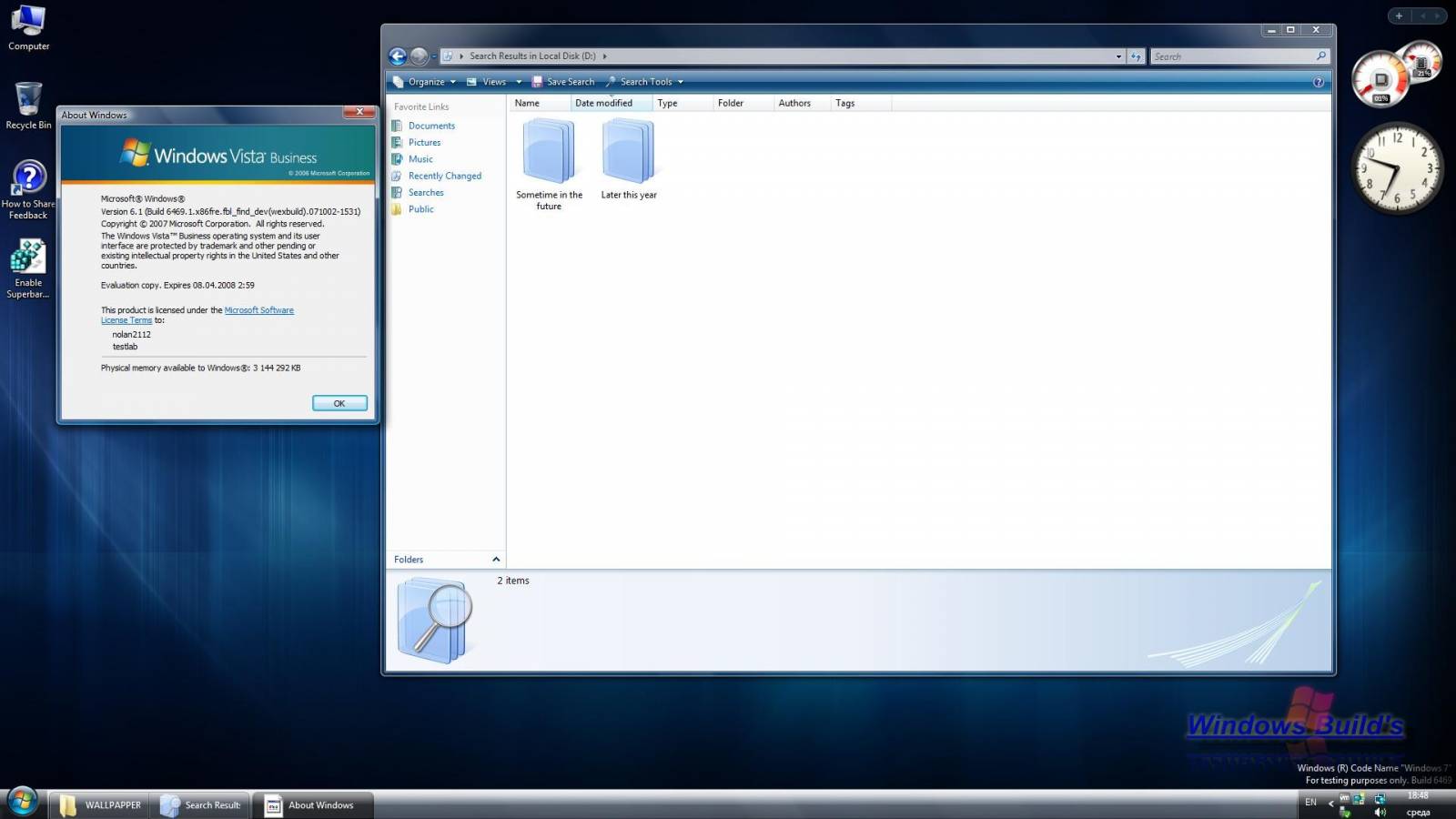Select the 'Sometime in the future' stack
Screen dimensions: 1456x819
(x=549, y=164)
